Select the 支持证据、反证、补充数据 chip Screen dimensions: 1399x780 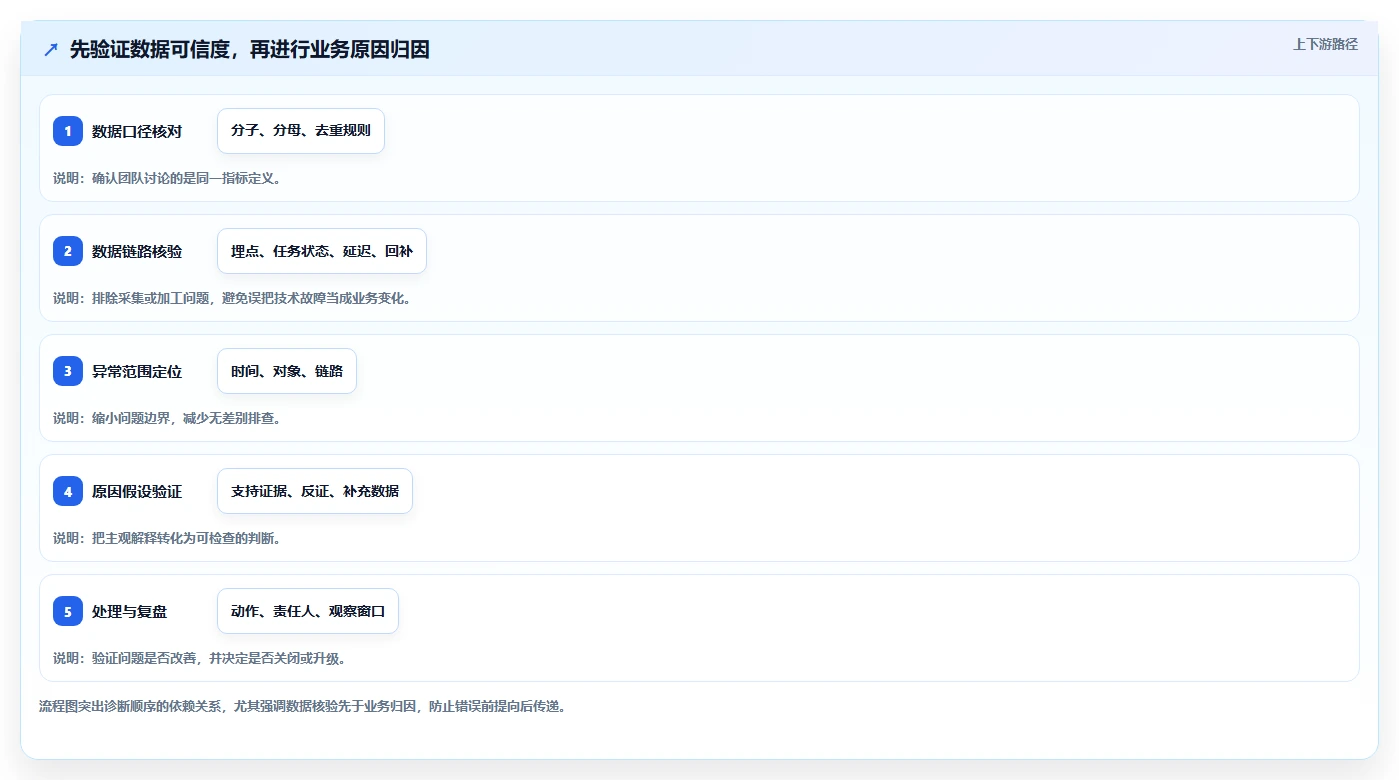315,491
